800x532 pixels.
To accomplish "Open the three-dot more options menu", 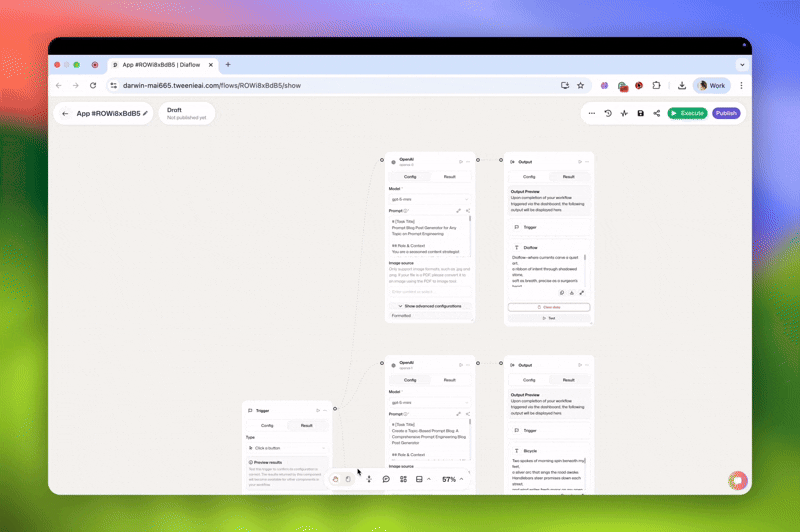I will click(x=592, y=113).
